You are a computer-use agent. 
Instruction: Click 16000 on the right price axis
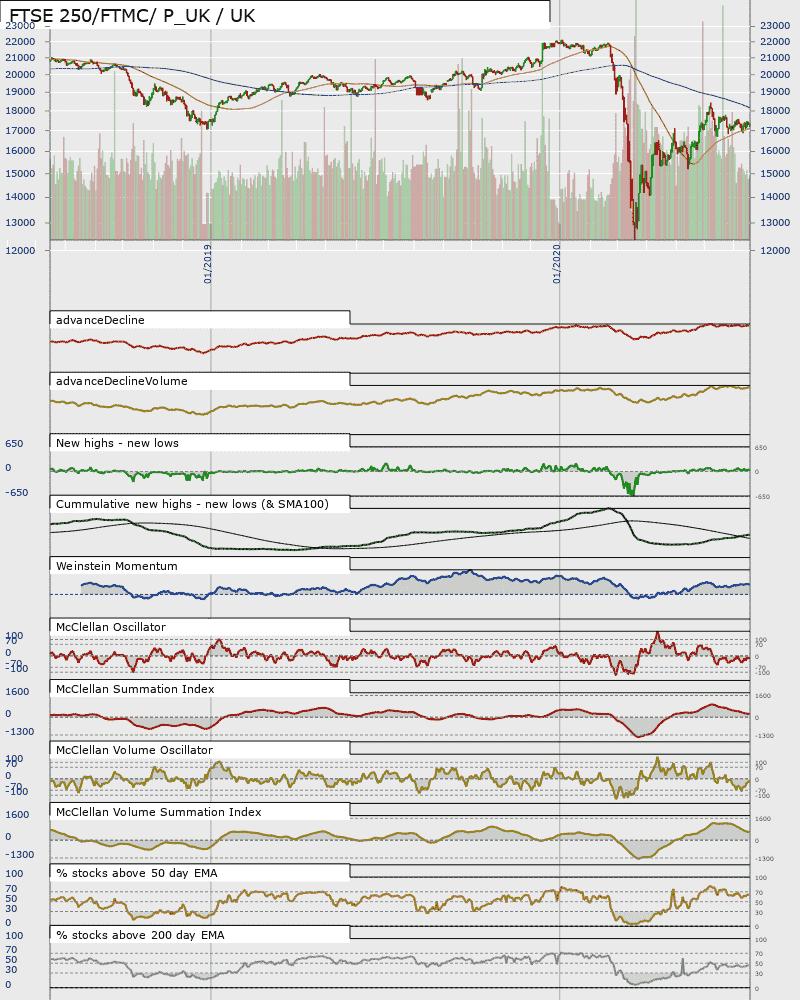775,151
